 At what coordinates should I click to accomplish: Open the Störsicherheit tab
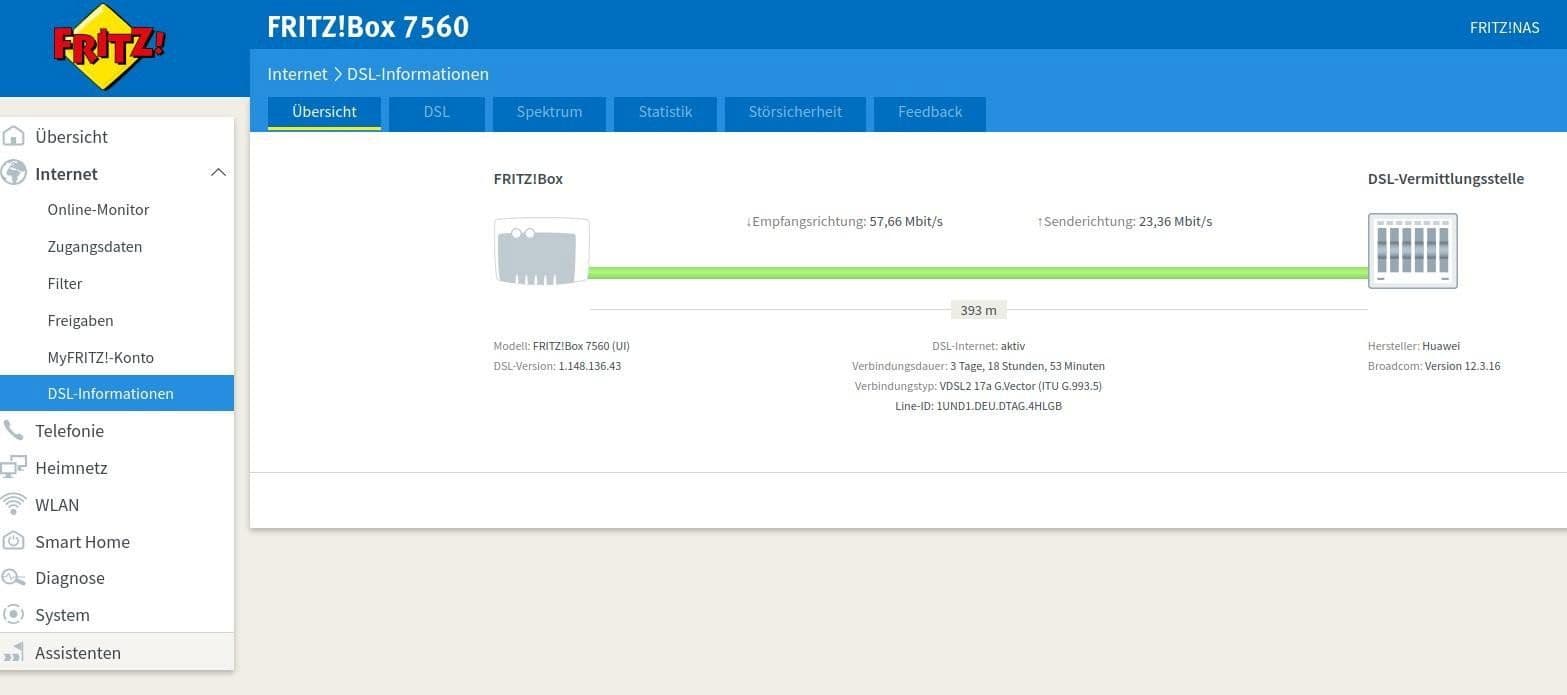pos(795,113)
